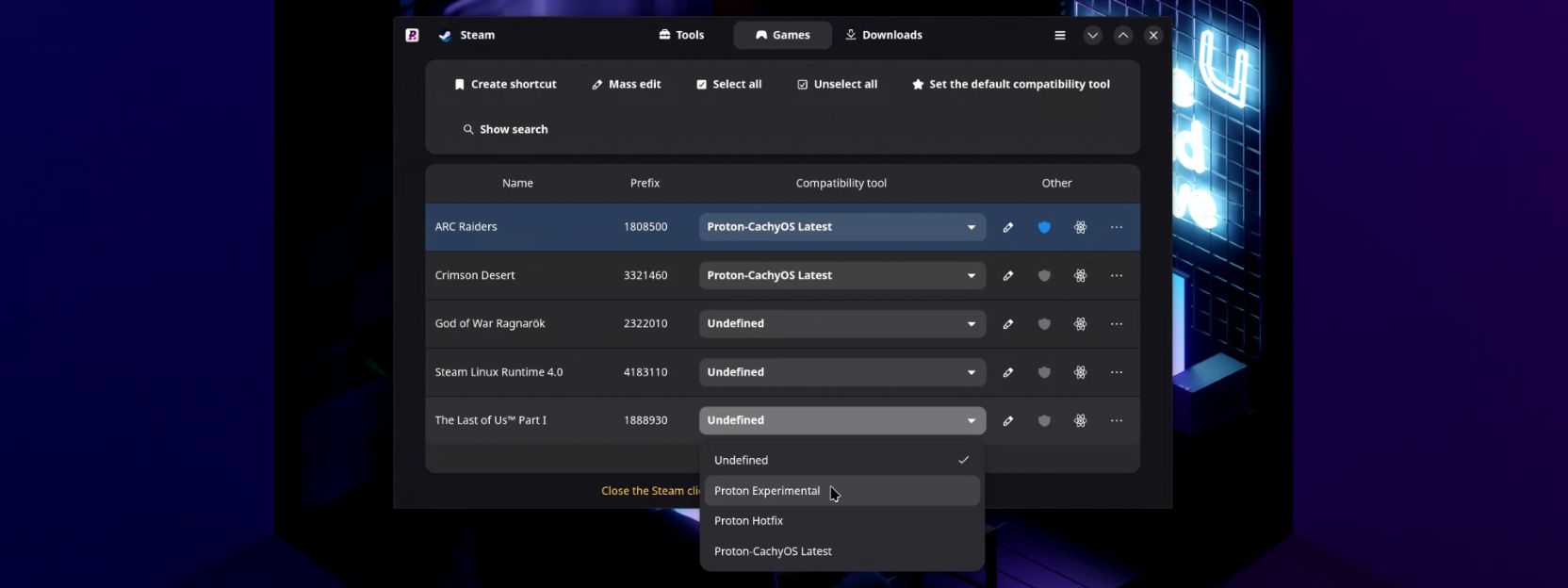Maximize window with the up-chevron title button
This screenshot has width=1568, height=588.
(1123, 35)
